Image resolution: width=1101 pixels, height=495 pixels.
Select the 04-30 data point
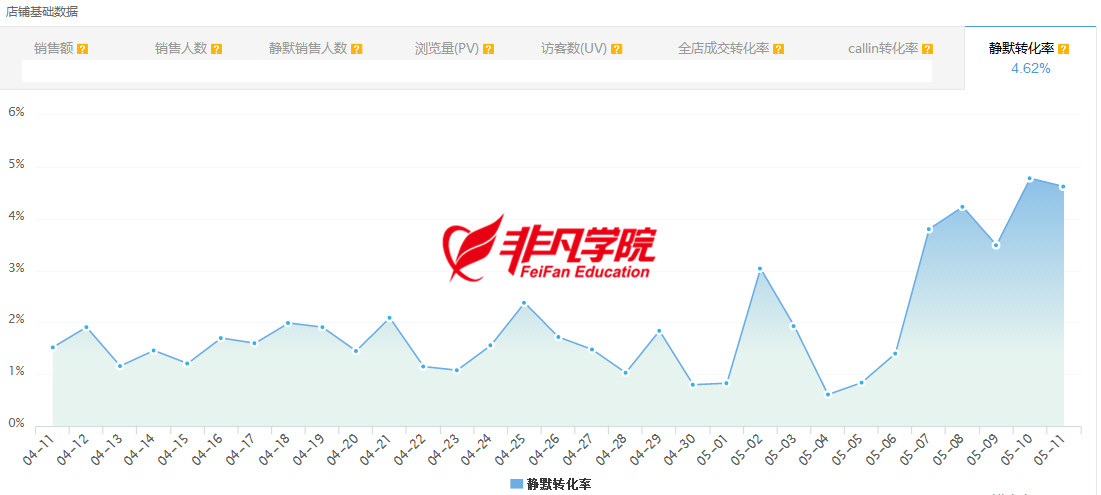(x=692, y=385)
